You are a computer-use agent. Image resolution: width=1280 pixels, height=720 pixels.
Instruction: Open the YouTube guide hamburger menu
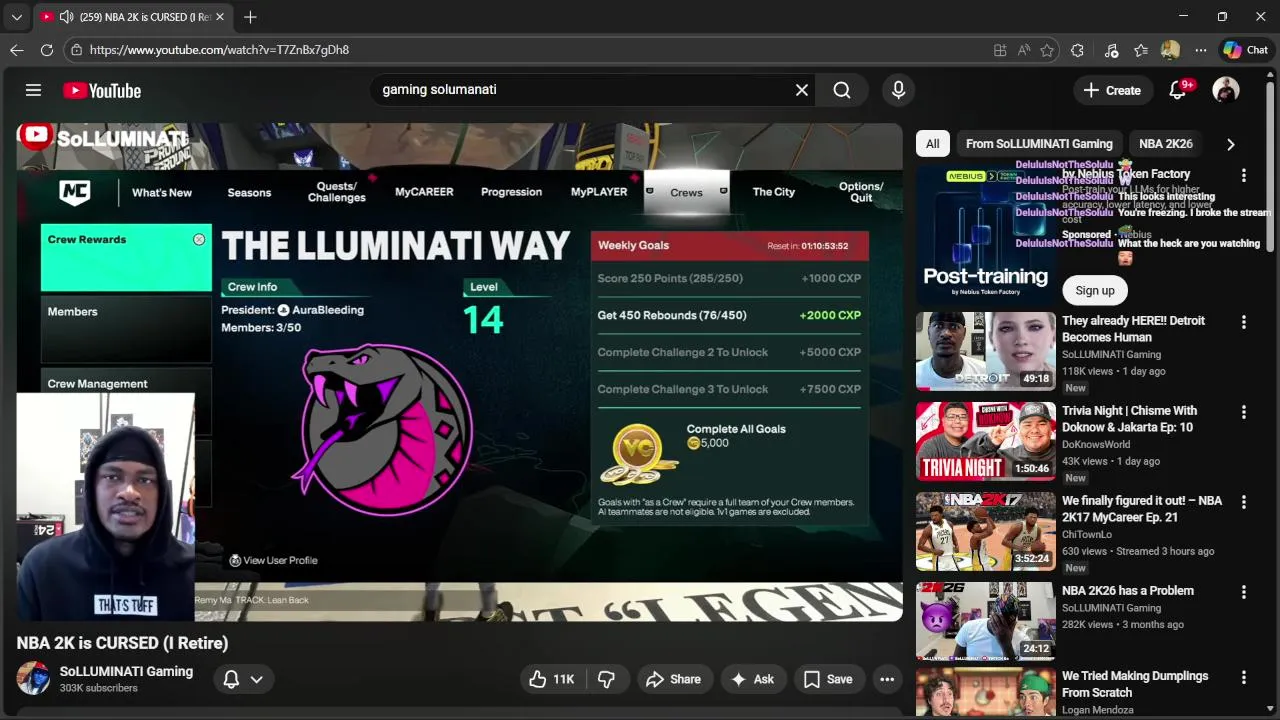tap(33, 90)
